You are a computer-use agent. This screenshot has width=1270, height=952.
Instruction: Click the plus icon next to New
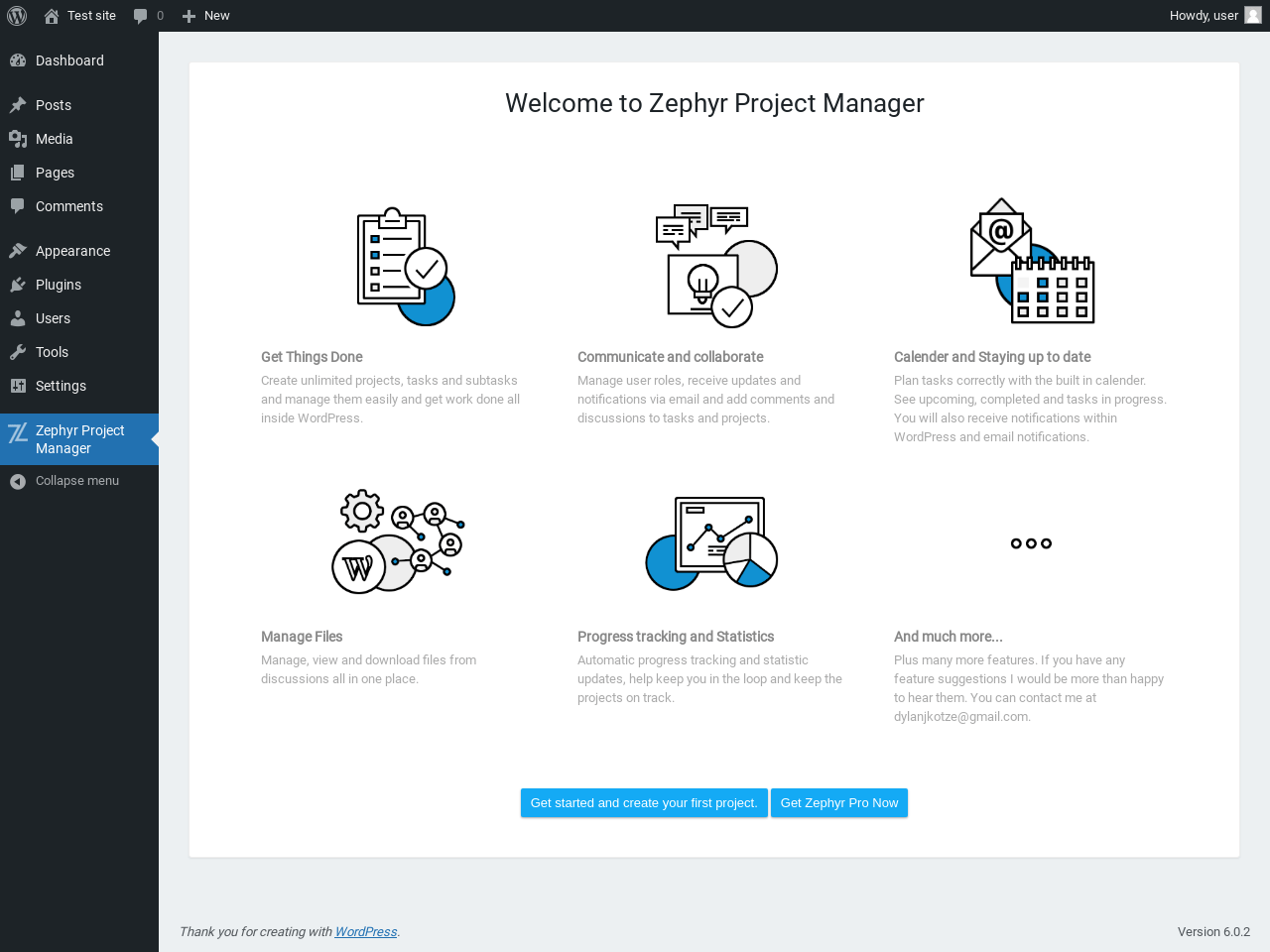tap(189, 16)
